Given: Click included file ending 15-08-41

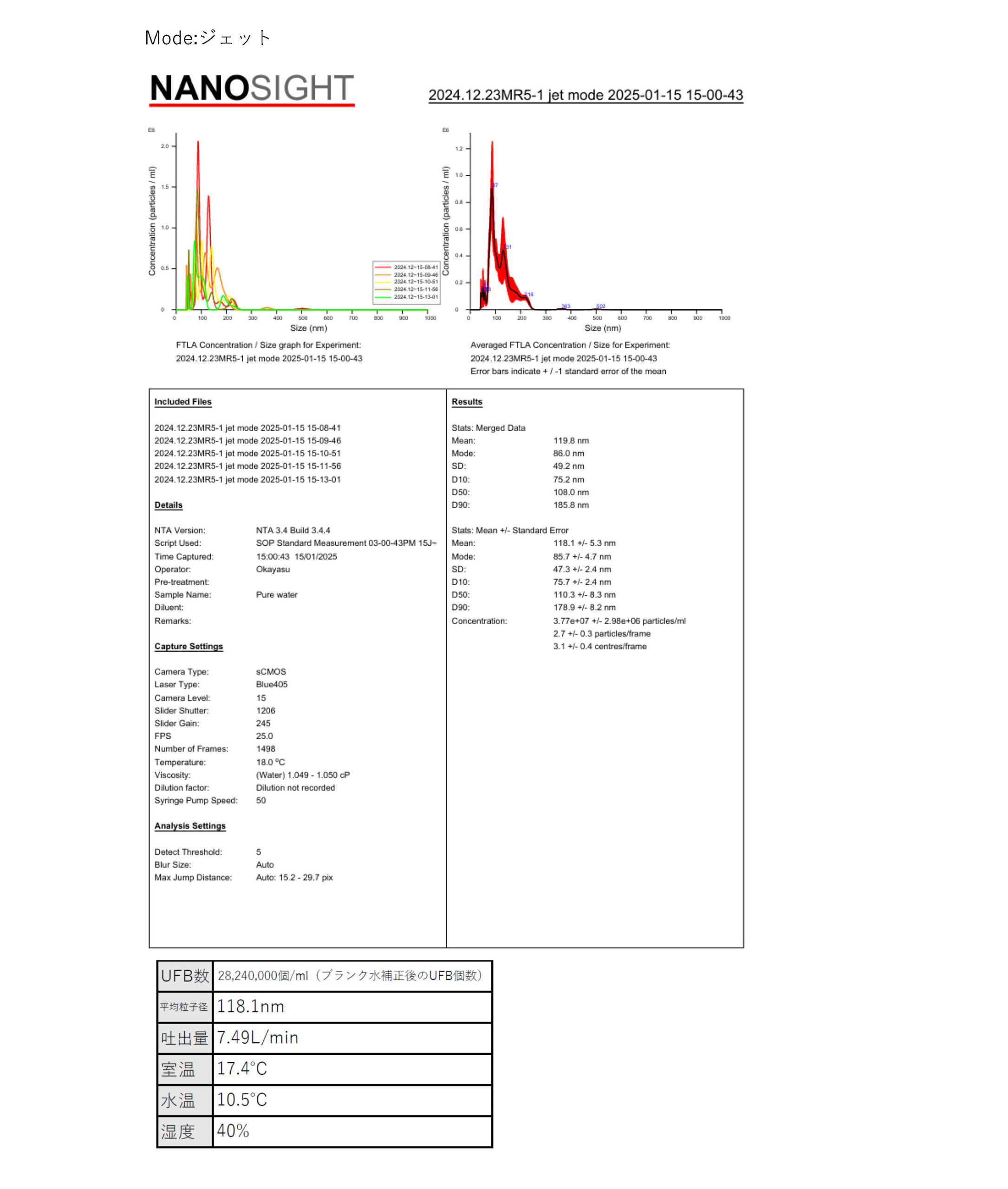Looking at the screenshot, I should (247, 428).
